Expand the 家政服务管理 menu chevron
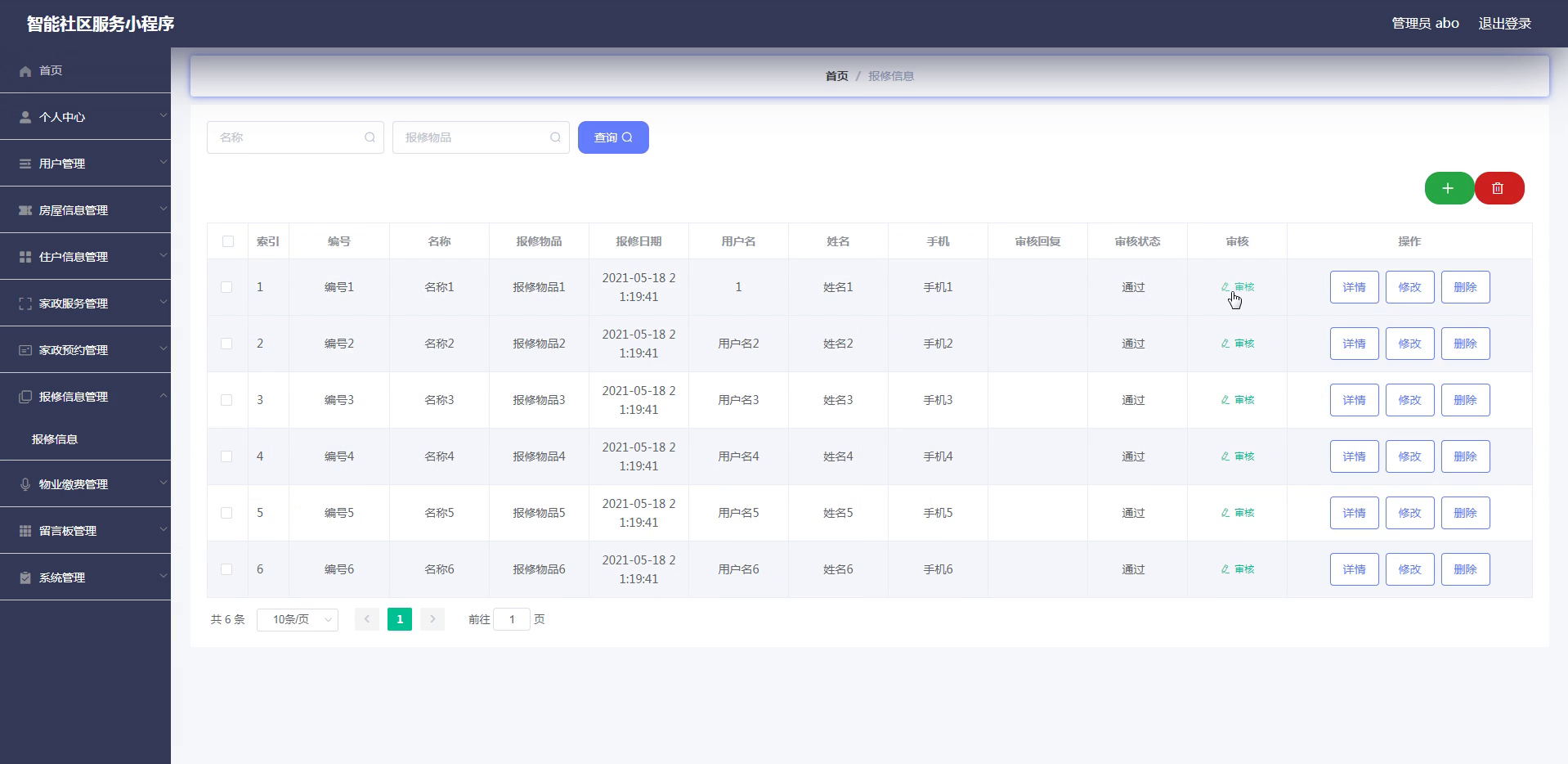1568x764 pixels. click(x=163, y=302)
